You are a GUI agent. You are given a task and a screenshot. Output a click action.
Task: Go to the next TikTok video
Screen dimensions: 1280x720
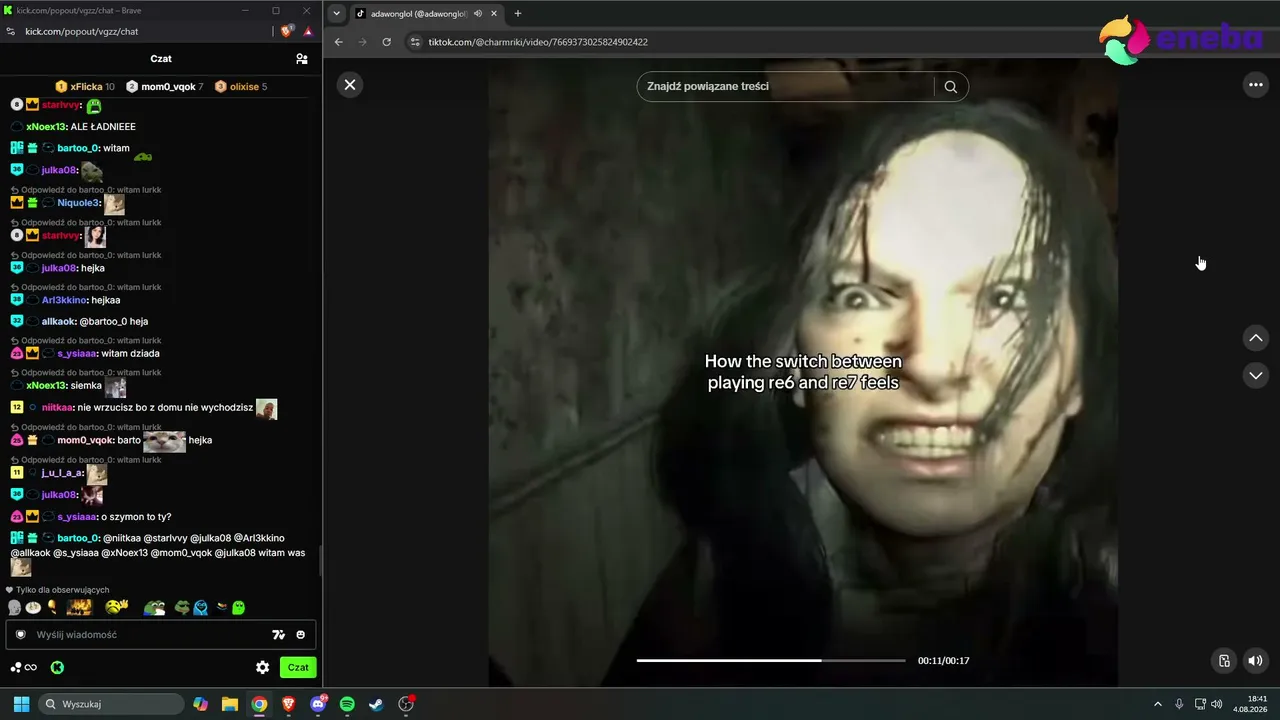click(x=1256, y=375)
